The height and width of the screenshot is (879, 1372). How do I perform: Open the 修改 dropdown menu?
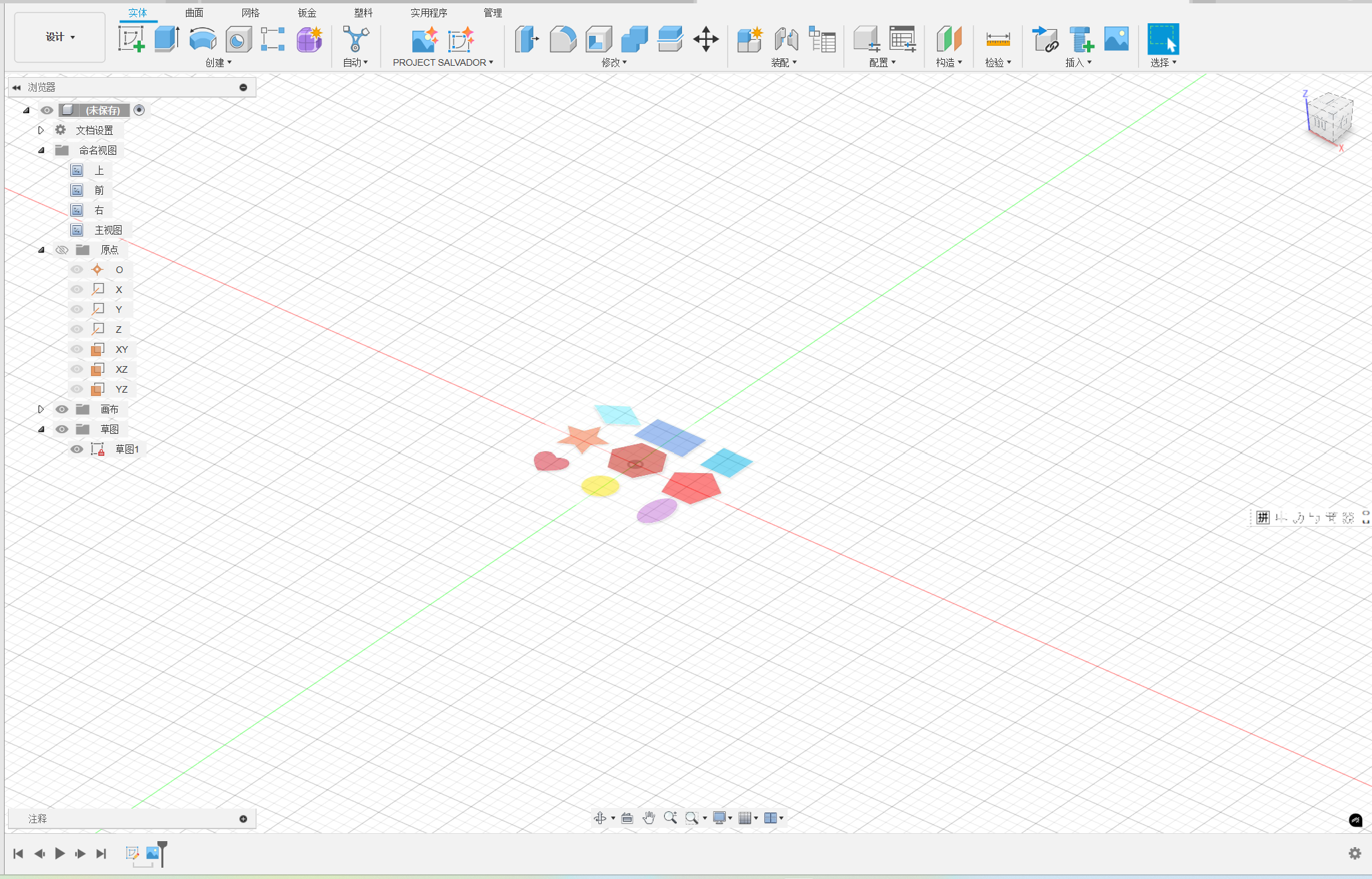coord(614,62)
